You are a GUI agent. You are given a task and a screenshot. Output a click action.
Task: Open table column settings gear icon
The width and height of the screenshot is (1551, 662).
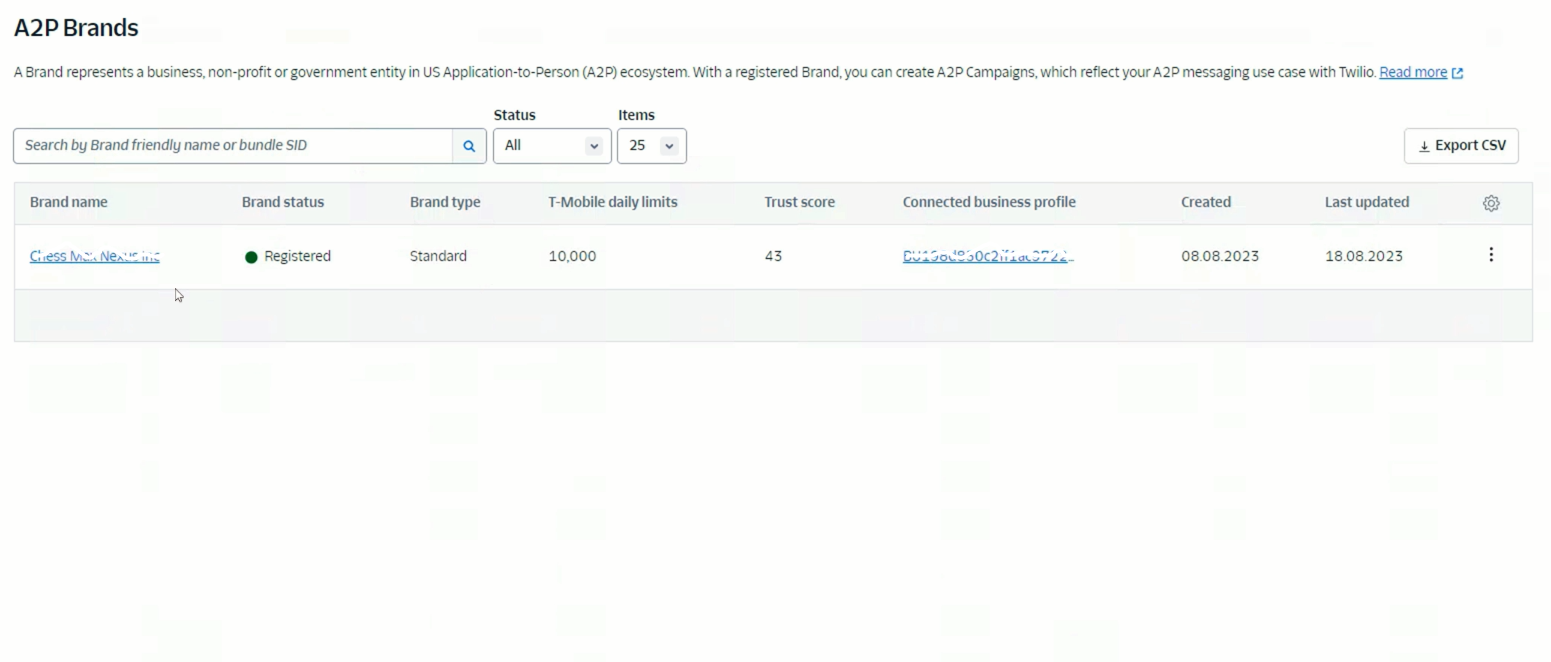pos(1490,203)
